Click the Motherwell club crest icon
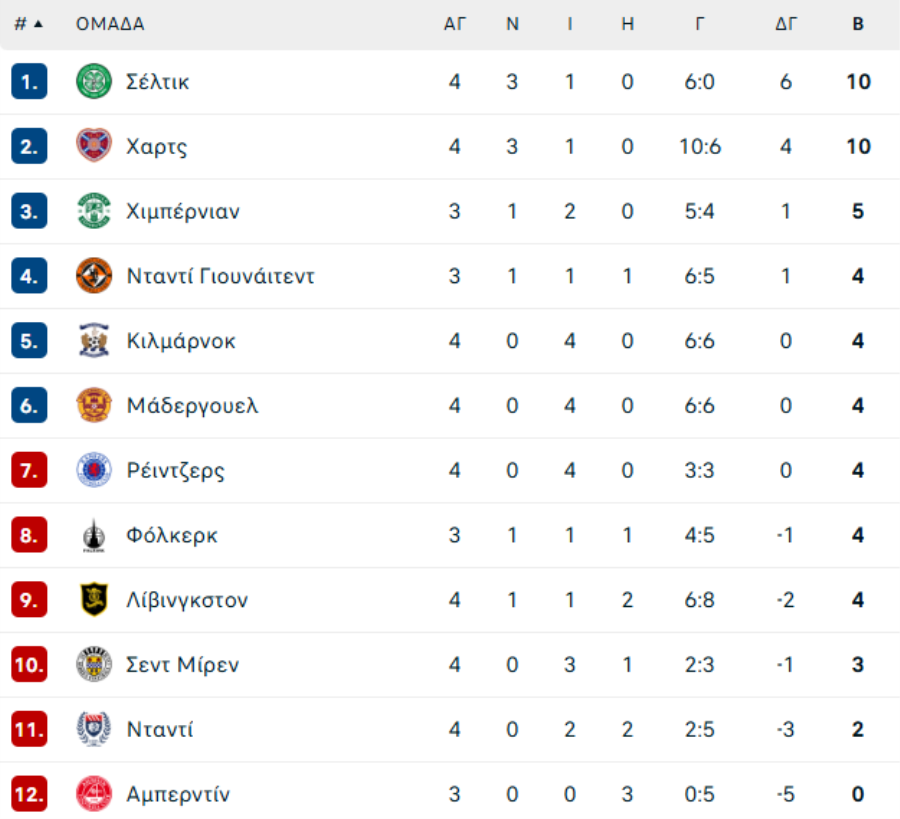This screenshot has height=819, width=900. click(94, 405)
